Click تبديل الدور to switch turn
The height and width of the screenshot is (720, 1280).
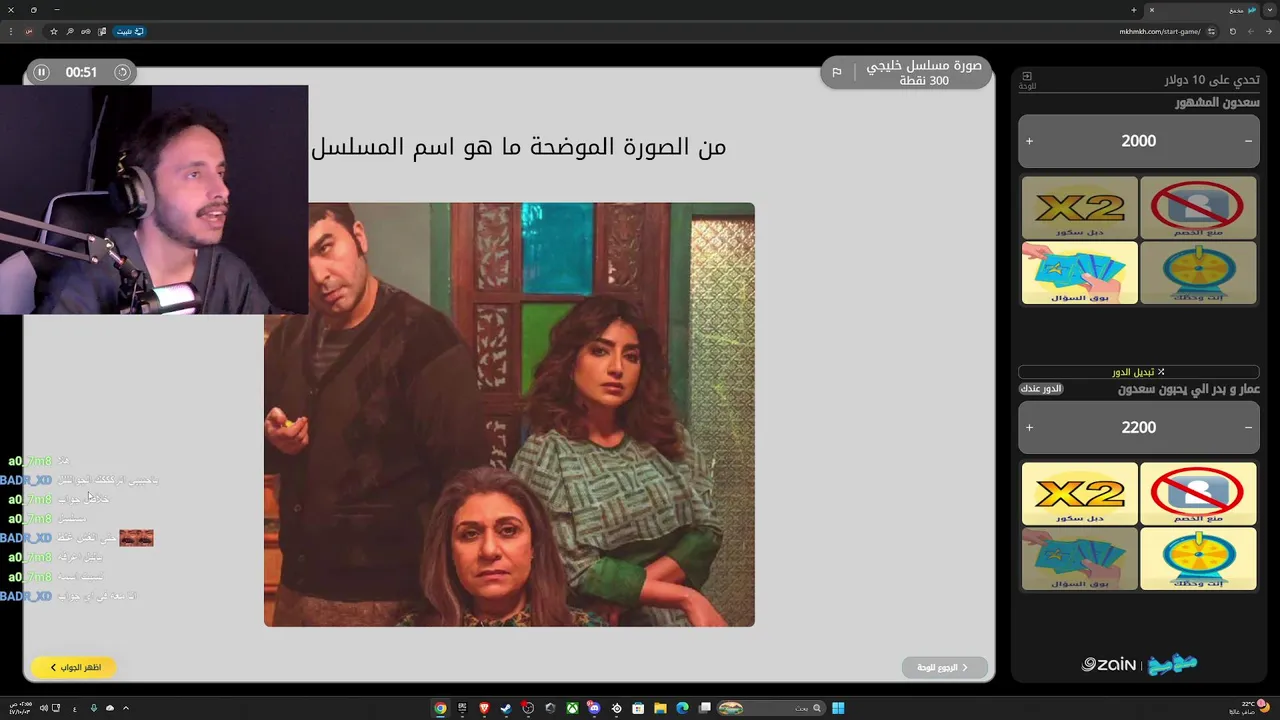click(x=1139, y=372)
